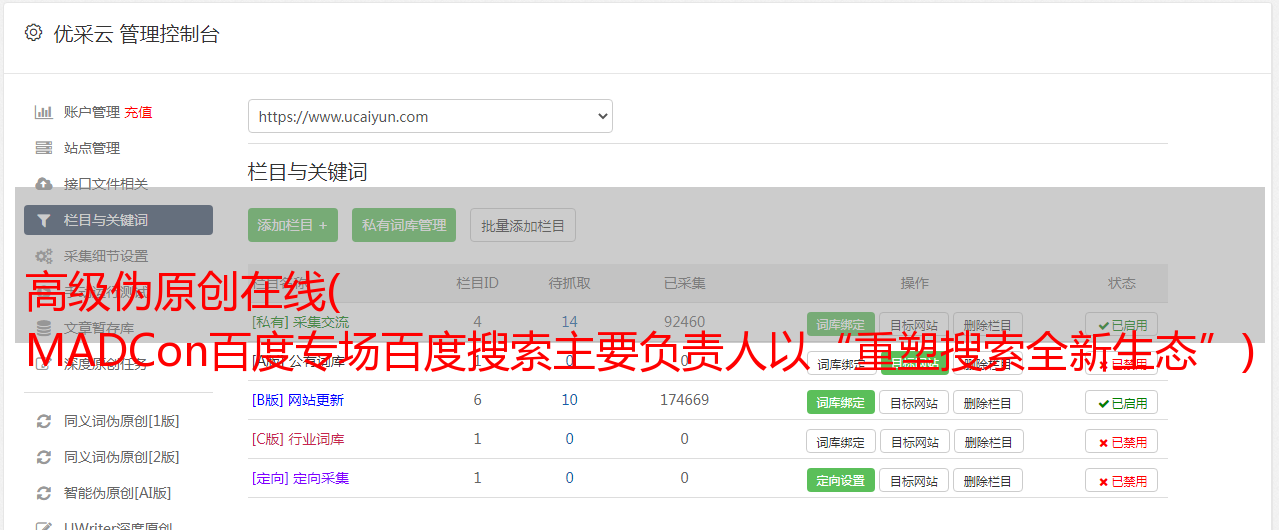This screenshot has width=1279, height=530.
Task: Click 删除栏目 for the 行业词库 row
Action: tap(988, 441)
